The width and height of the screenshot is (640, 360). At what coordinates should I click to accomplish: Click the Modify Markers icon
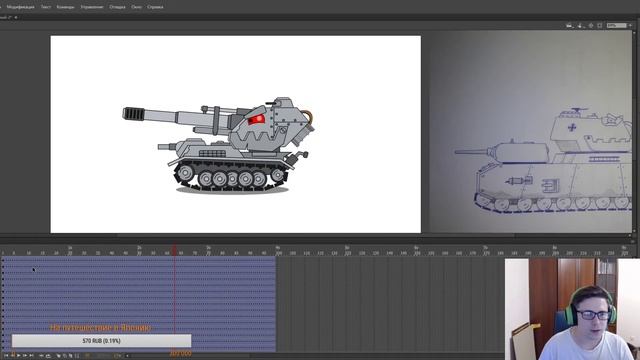pyautogui.click(x=77, y=356)
